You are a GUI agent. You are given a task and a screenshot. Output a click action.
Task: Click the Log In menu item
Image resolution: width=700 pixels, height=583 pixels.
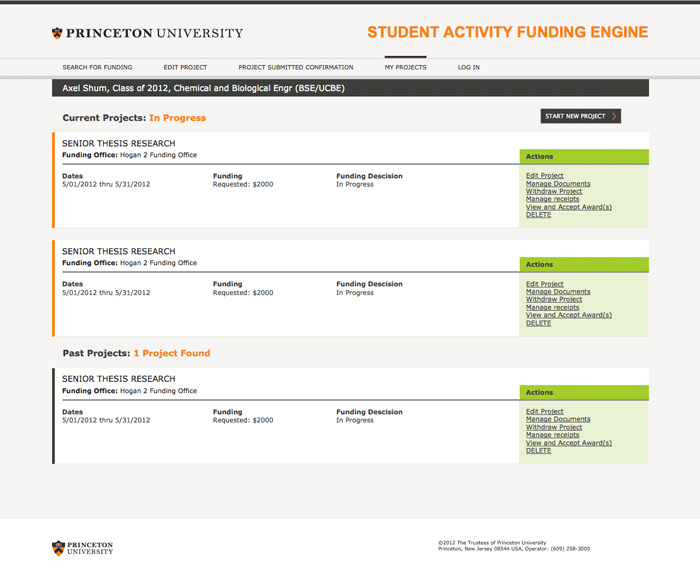pyautogui.click(x=469, y=67)
